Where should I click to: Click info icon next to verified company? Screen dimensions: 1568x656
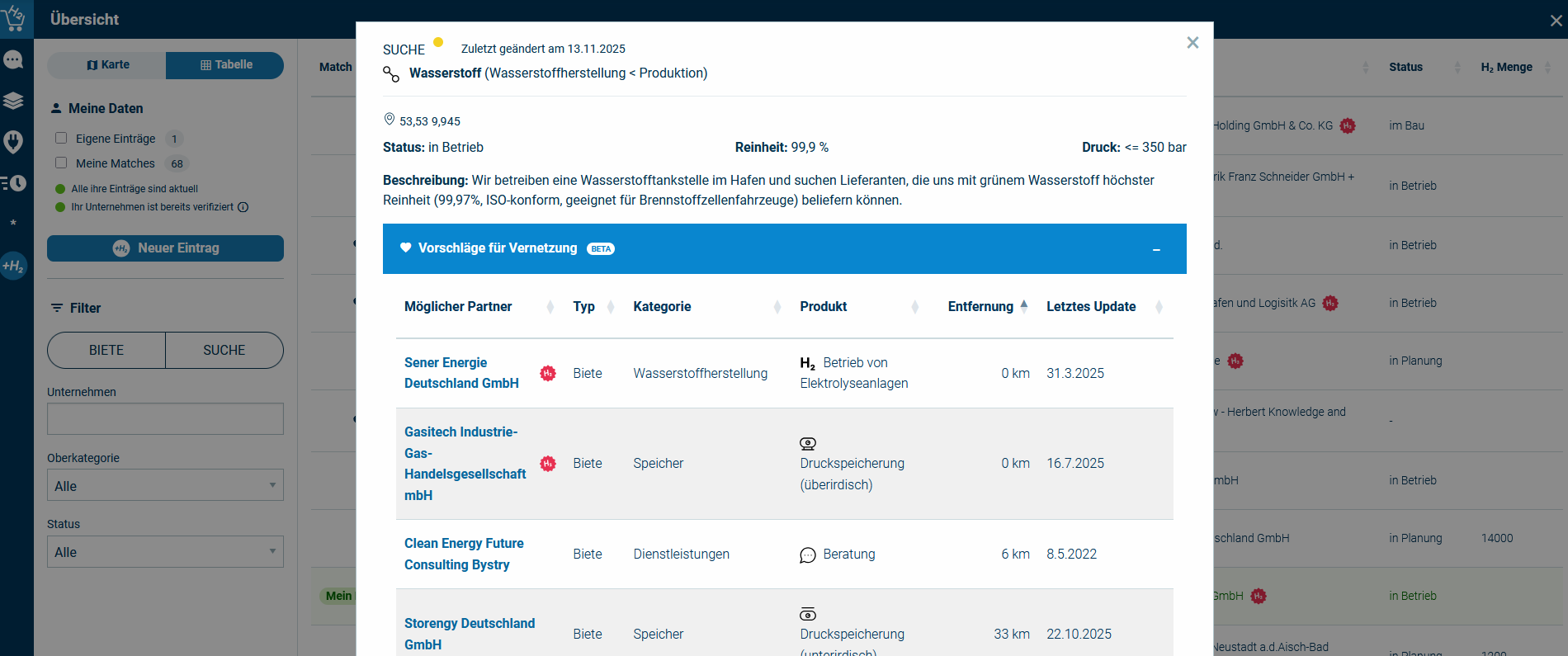pyautogui.click(x=243, y=207)
